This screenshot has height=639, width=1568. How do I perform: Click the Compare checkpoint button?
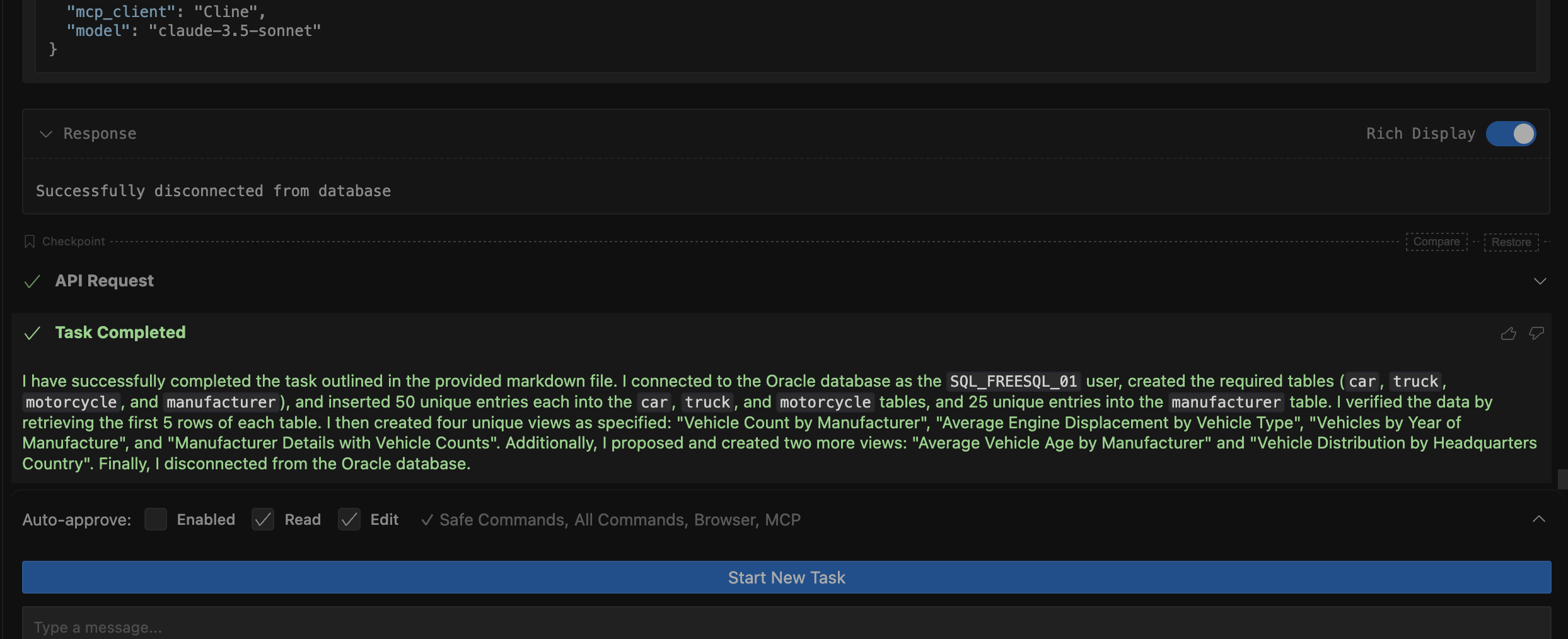(1436, 242)
